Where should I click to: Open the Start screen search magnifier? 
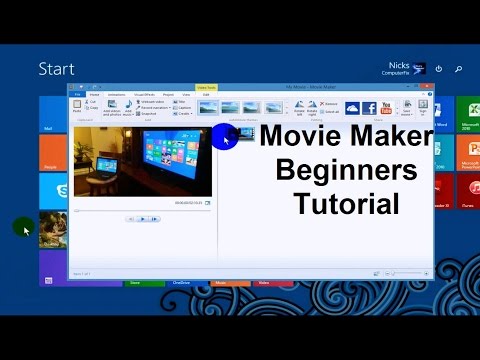click(x=459, y=69)
